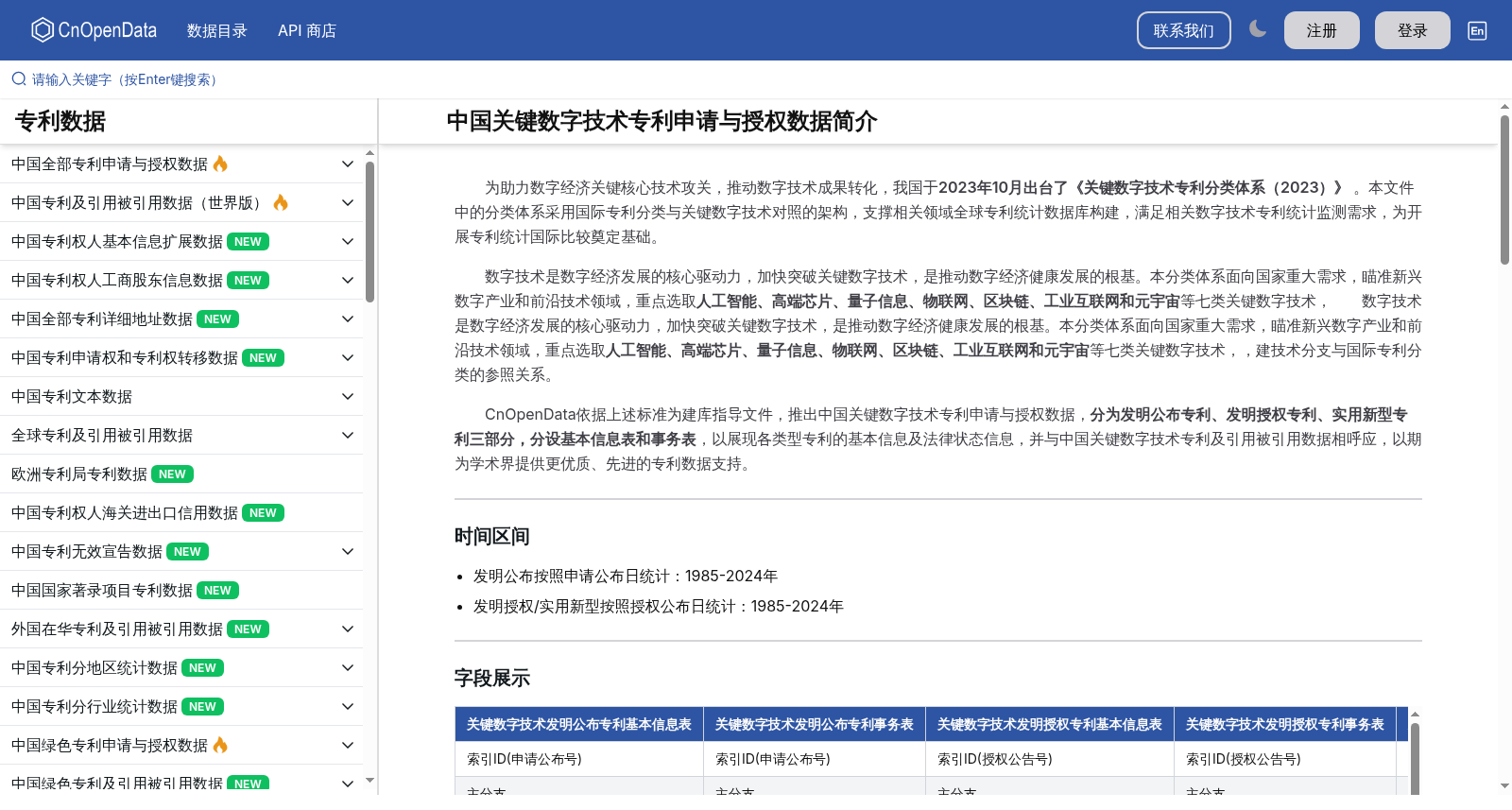The image size is (1512, 810).
Task: Click the CnOpenData logo
Action: [x=94, y=30]
